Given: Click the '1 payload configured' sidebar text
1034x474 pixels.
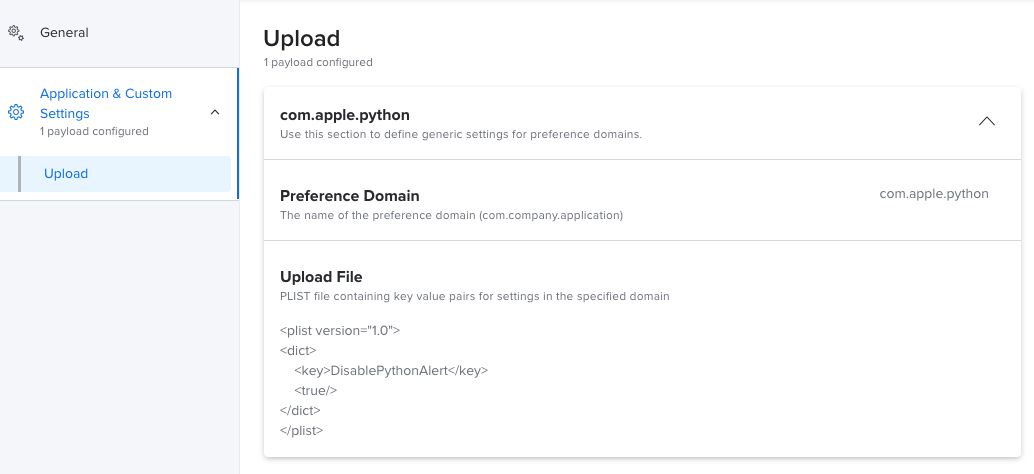Looking at the screenshot, I should (94, 131).
